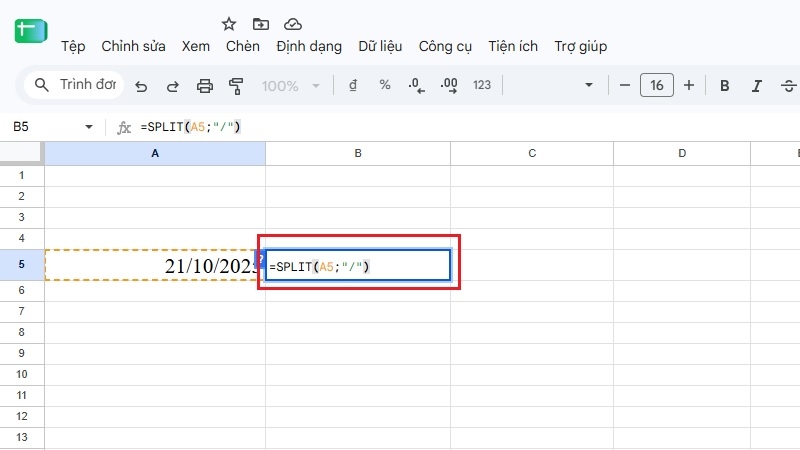The height and width of the screenshot is (450, 800).
Task: Open the Dữ liệu menu
Action: tap(380, 46)
